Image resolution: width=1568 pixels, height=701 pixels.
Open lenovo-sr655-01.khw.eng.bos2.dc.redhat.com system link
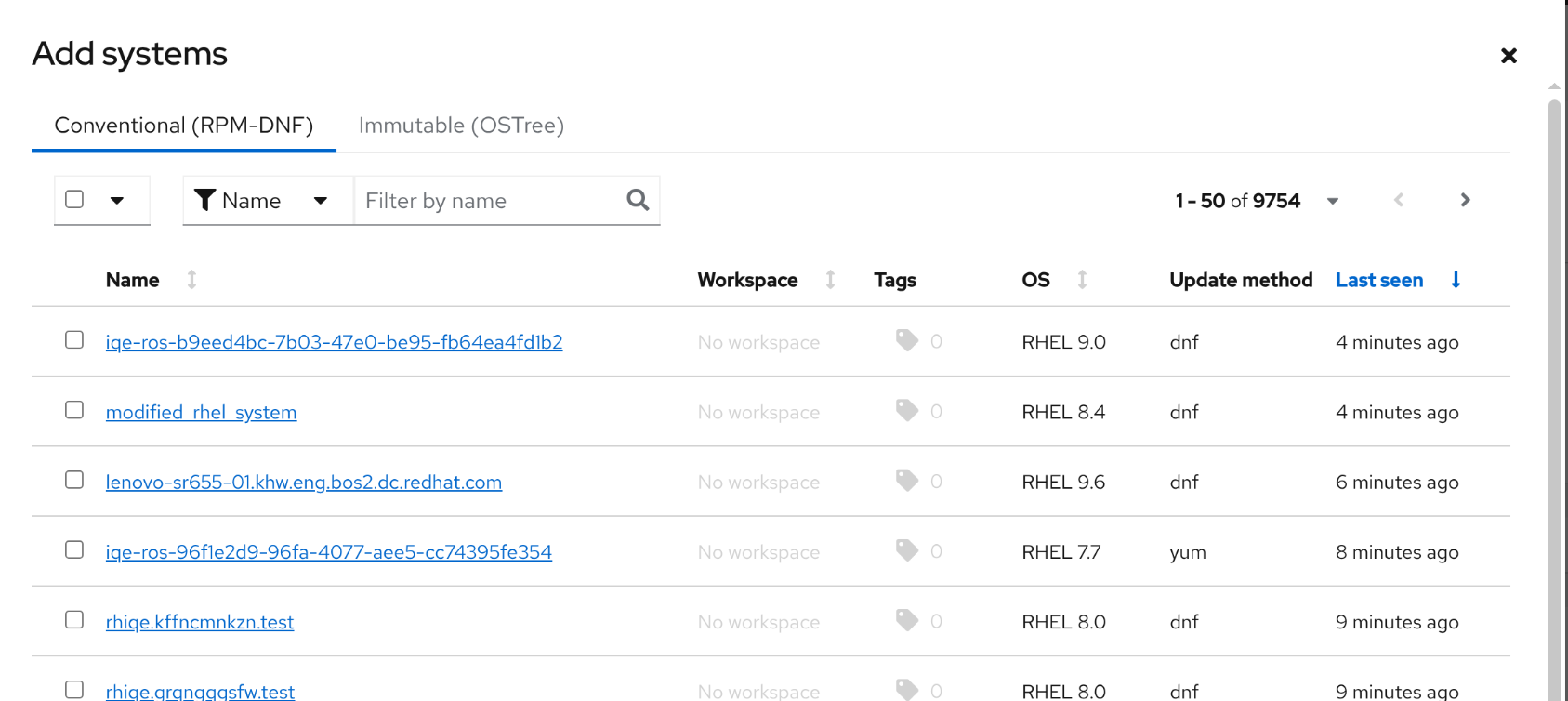(x=304, y=483)
